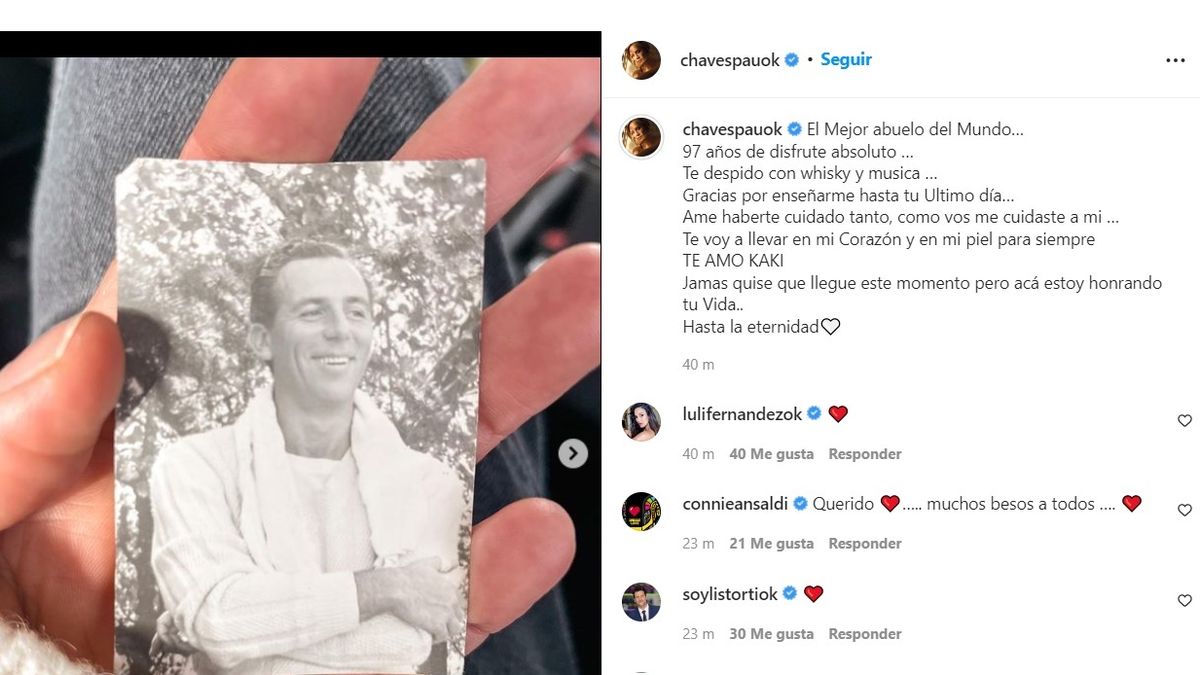Viewport: 1200px width, 675px height.
Task: Open connieansaldi's profile avatar
Action: (x=641, y=511)
